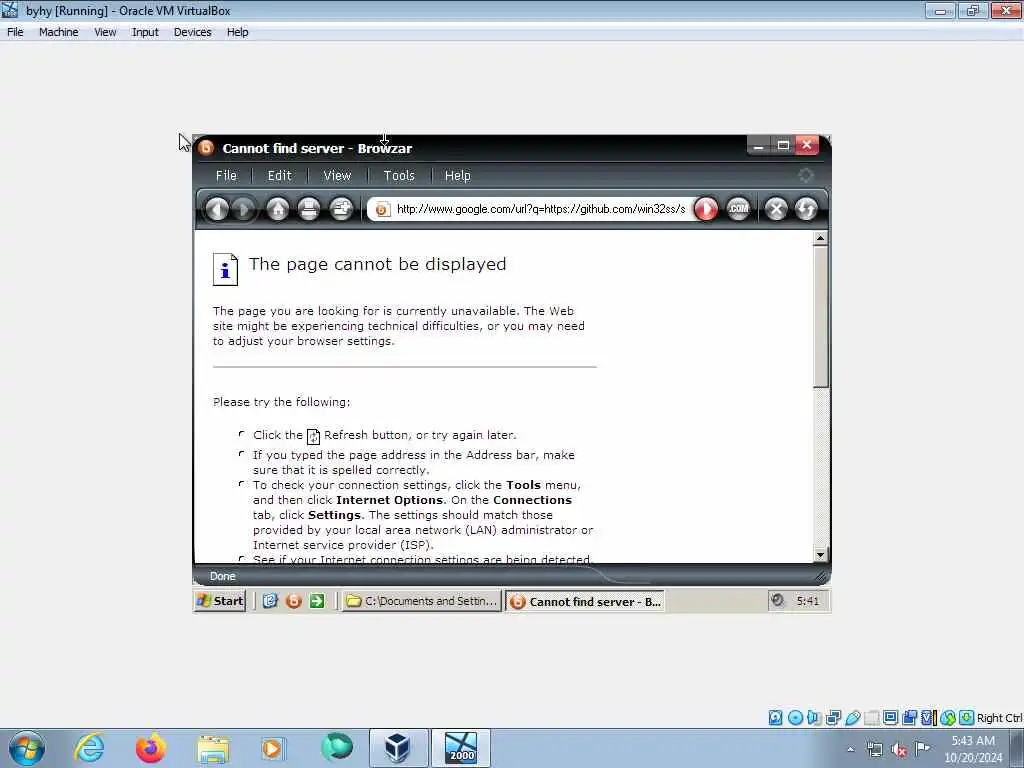Viewport: 1024px width, 768px height.
Task: Open VirtualBox Help menu
Action: tap(237, 32)
